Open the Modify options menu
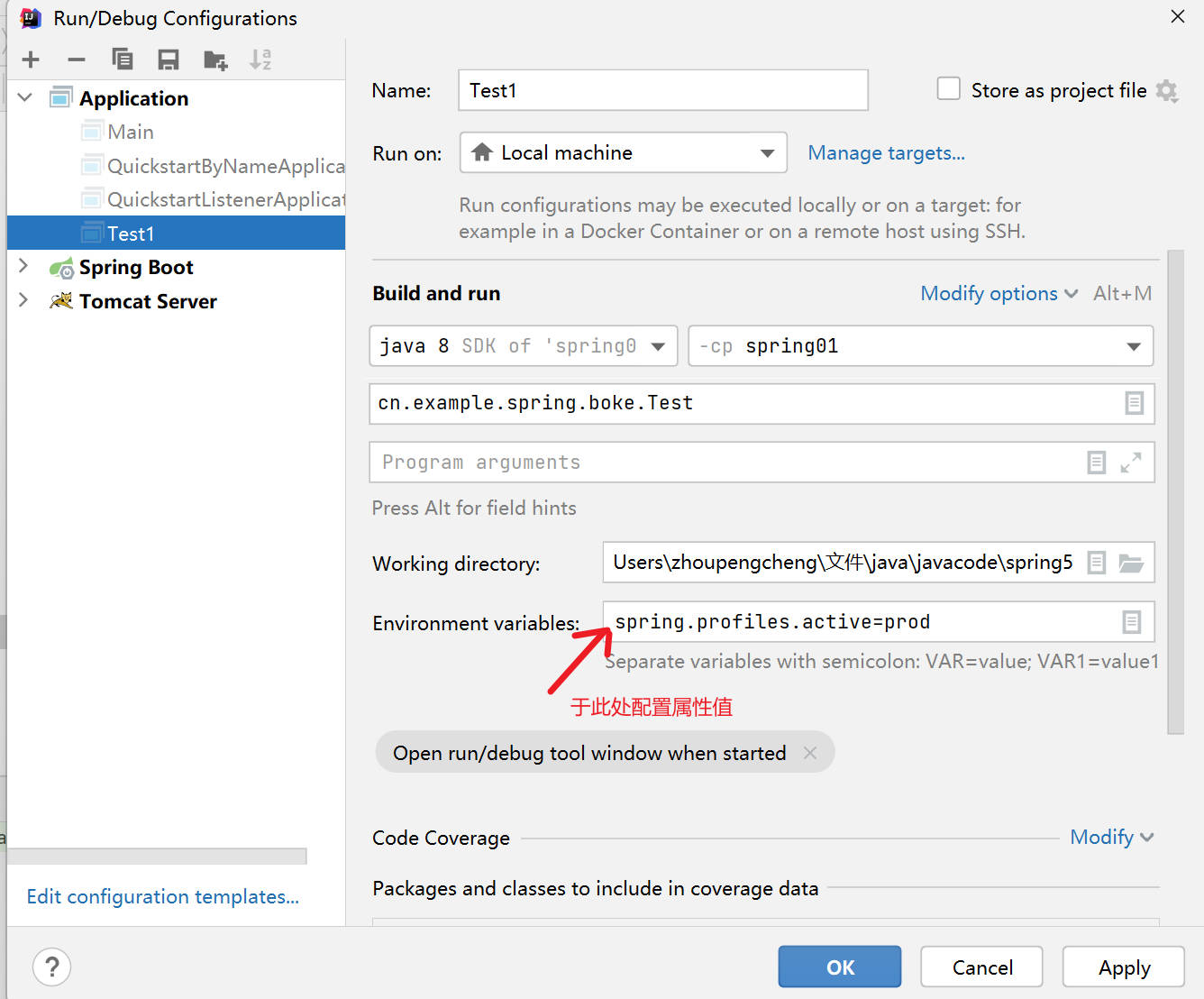The height and width of the screenshot is (999, 1204). [x=998, y=294]
